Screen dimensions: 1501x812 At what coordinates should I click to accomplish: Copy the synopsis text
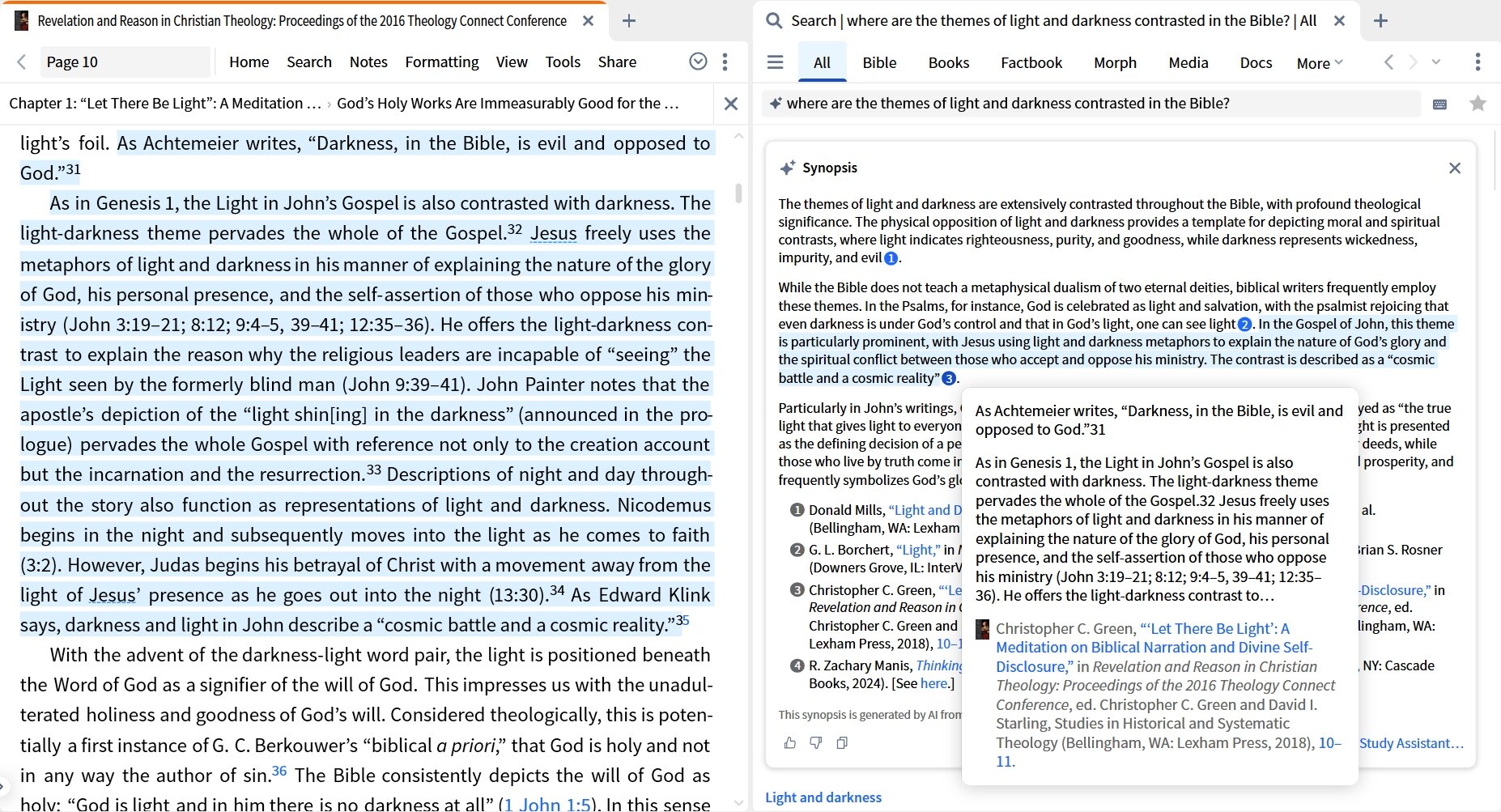(842, 742)
